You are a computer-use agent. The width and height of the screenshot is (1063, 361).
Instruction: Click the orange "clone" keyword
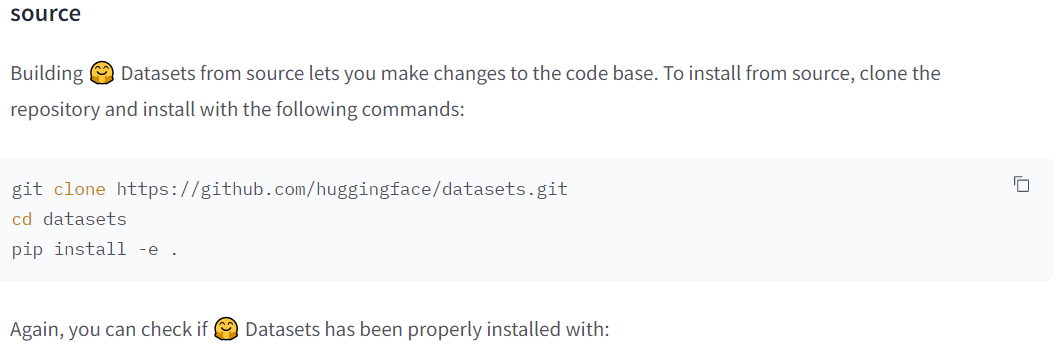click(x=79, y=189)
